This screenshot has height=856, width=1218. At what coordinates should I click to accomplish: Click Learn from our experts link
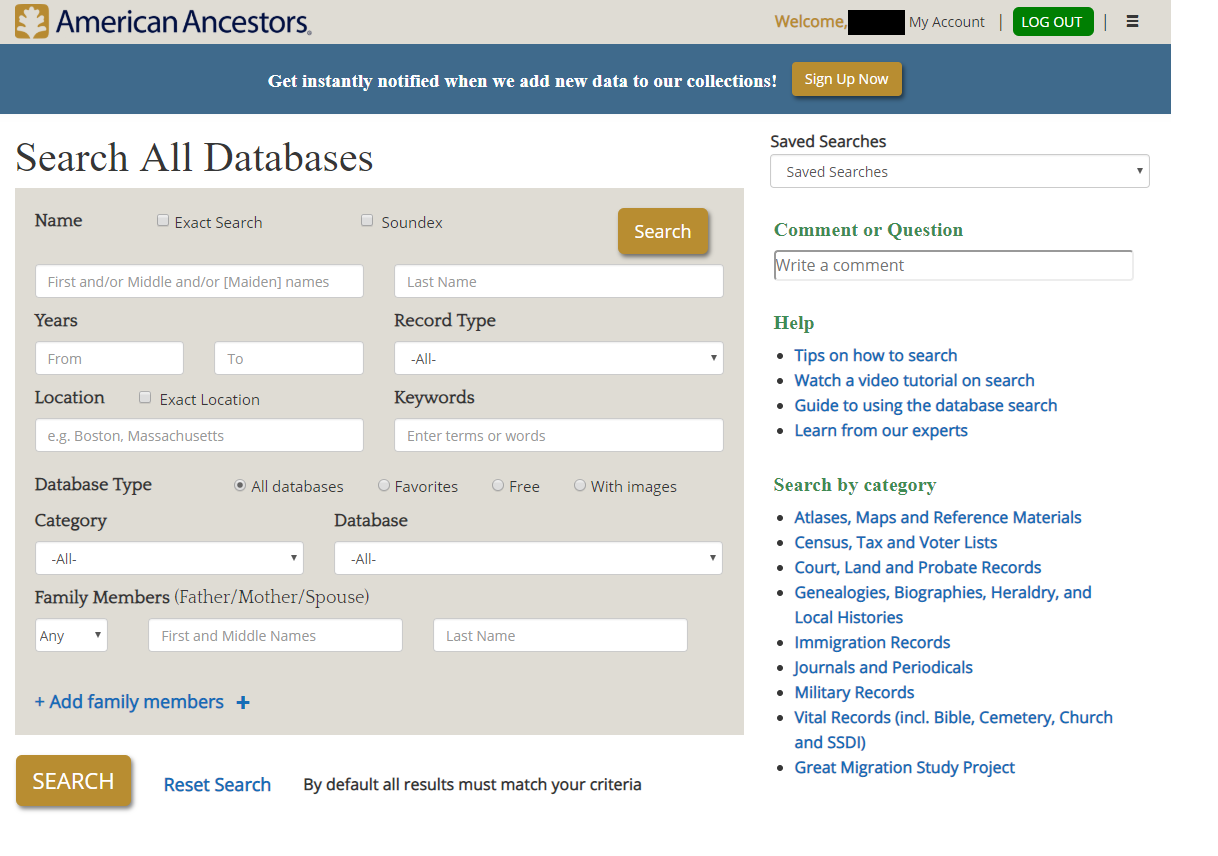click(x=881, y=430)
